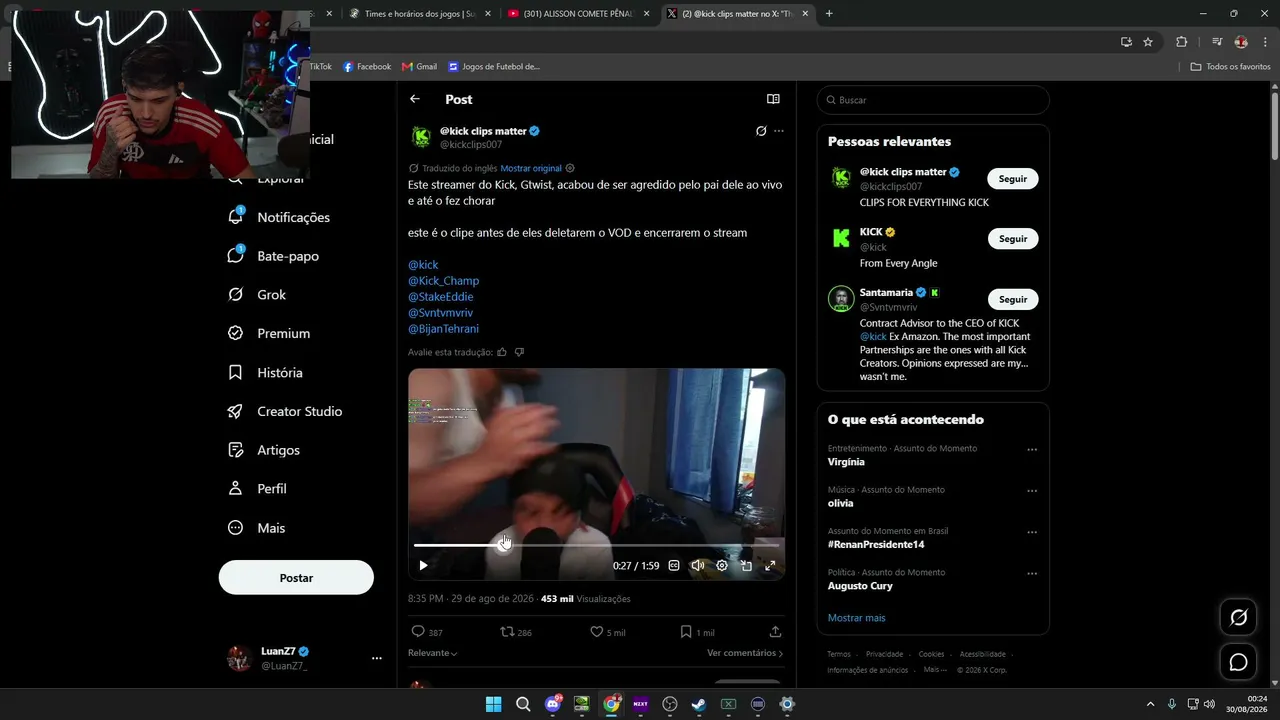Click the Postar button
The image size is (1280, 720).
point(296,578)
